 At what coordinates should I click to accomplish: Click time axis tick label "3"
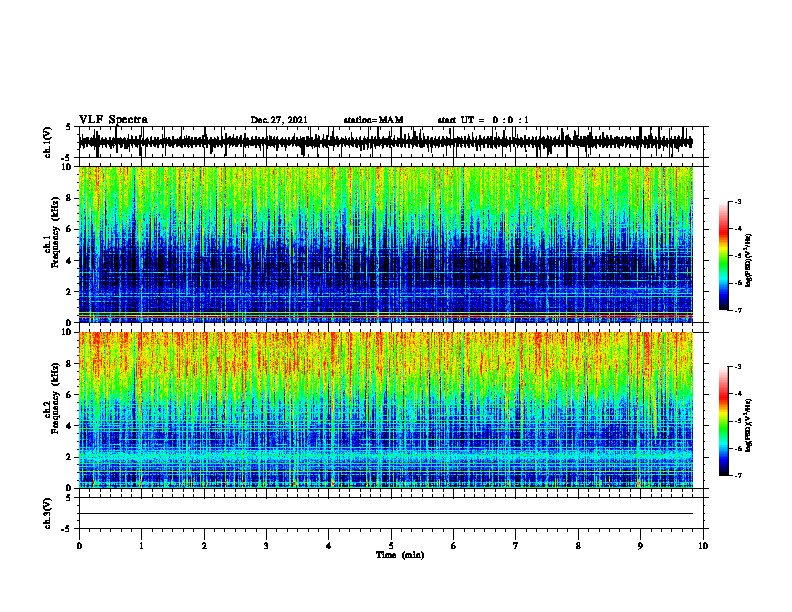[x=266, y=546]
